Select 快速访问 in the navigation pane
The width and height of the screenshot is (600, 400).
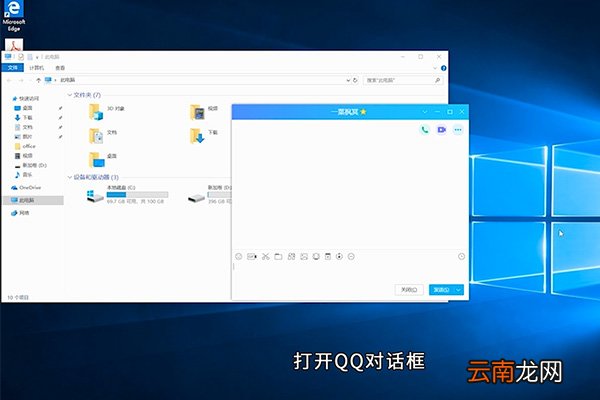click(x=26, y=98)
